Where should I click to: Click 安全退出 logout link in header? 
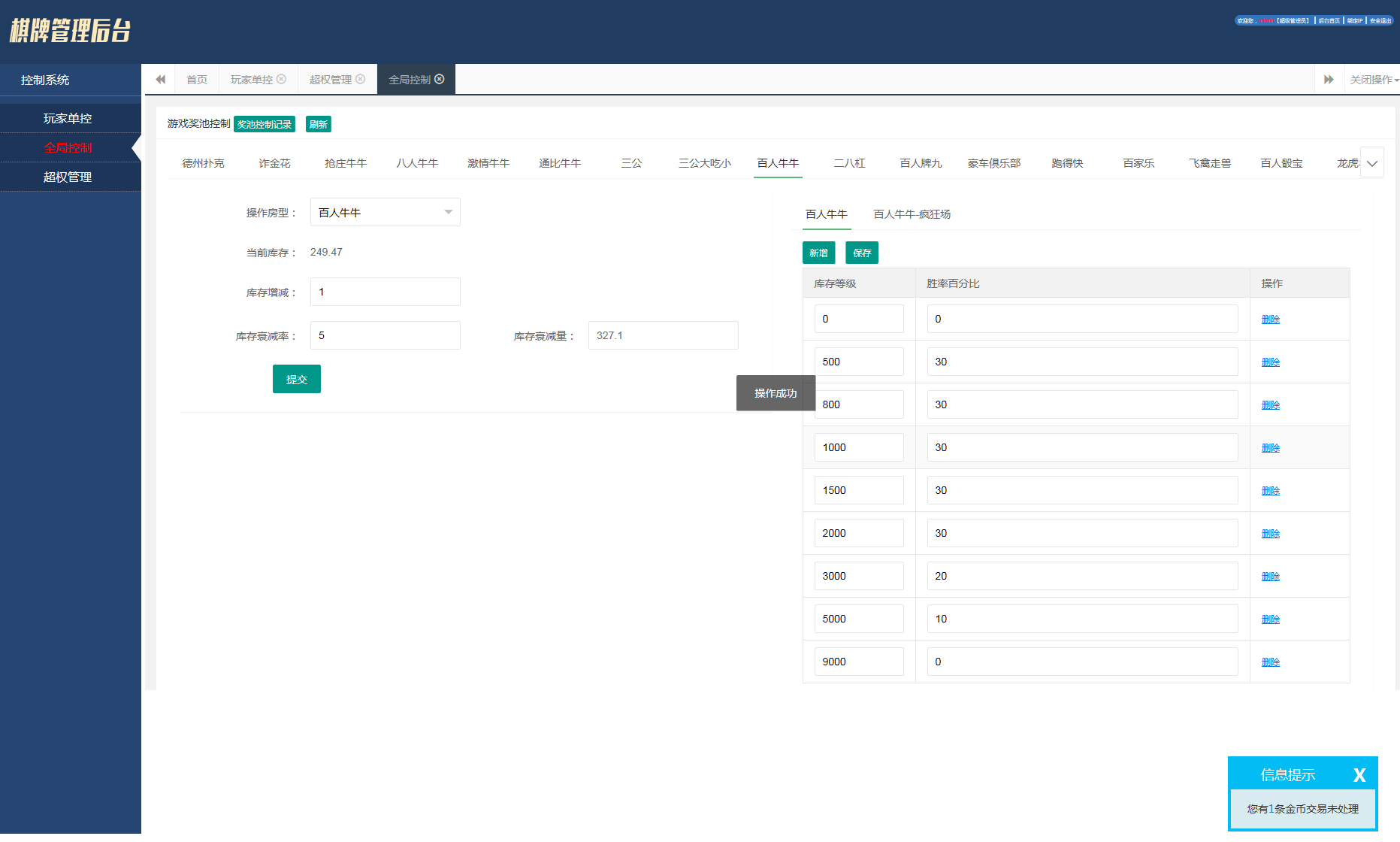pyautogui.click(x=1380, y=21)
